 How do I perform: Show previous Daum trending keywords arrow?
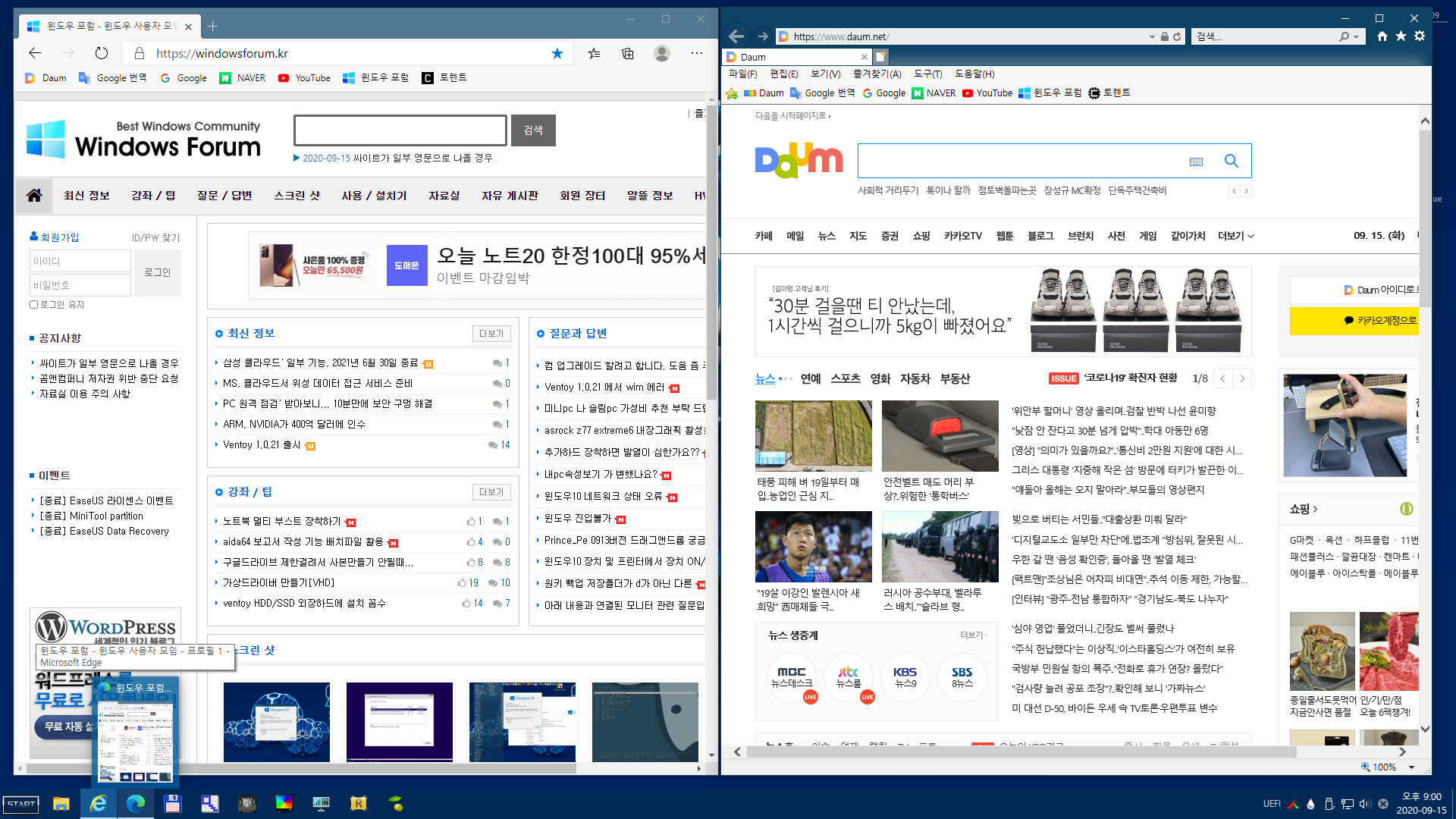[x=1235, y=191]
